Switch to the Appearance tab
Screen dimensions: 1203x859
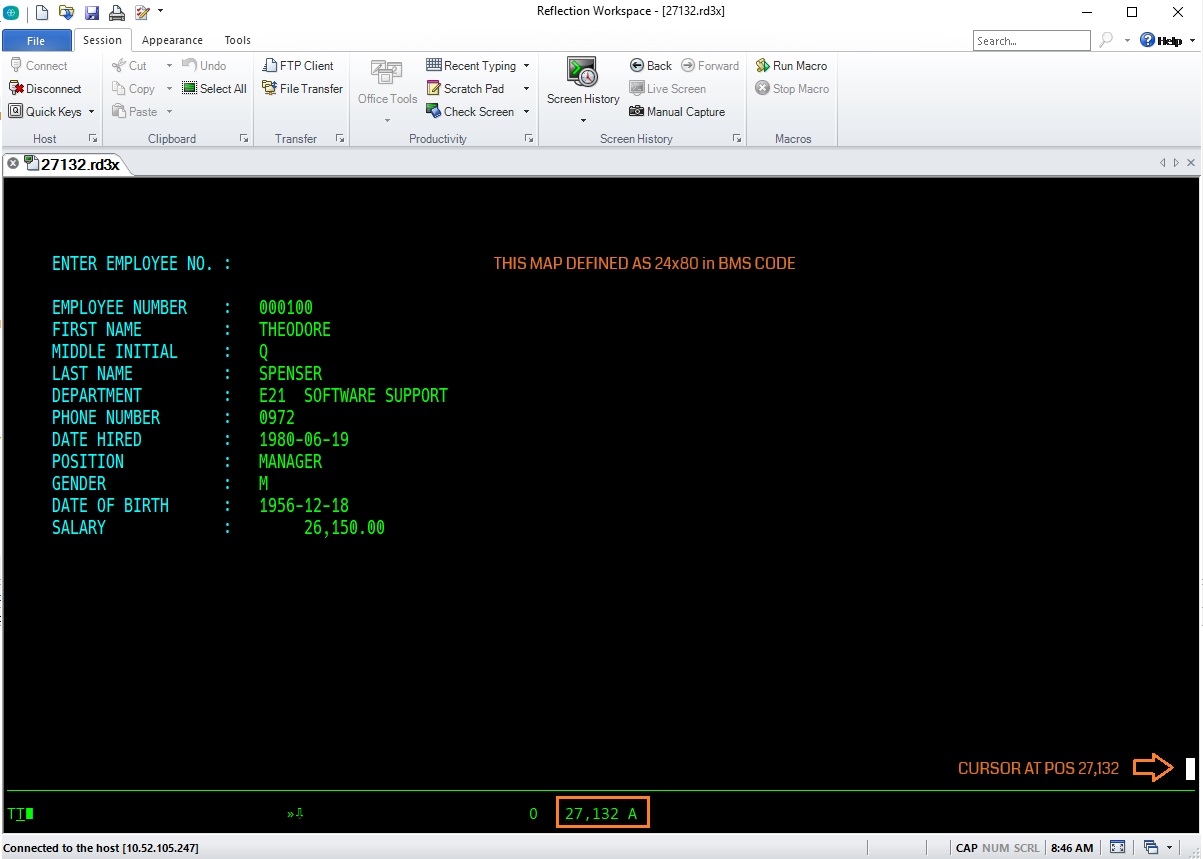tap(171, 40)
